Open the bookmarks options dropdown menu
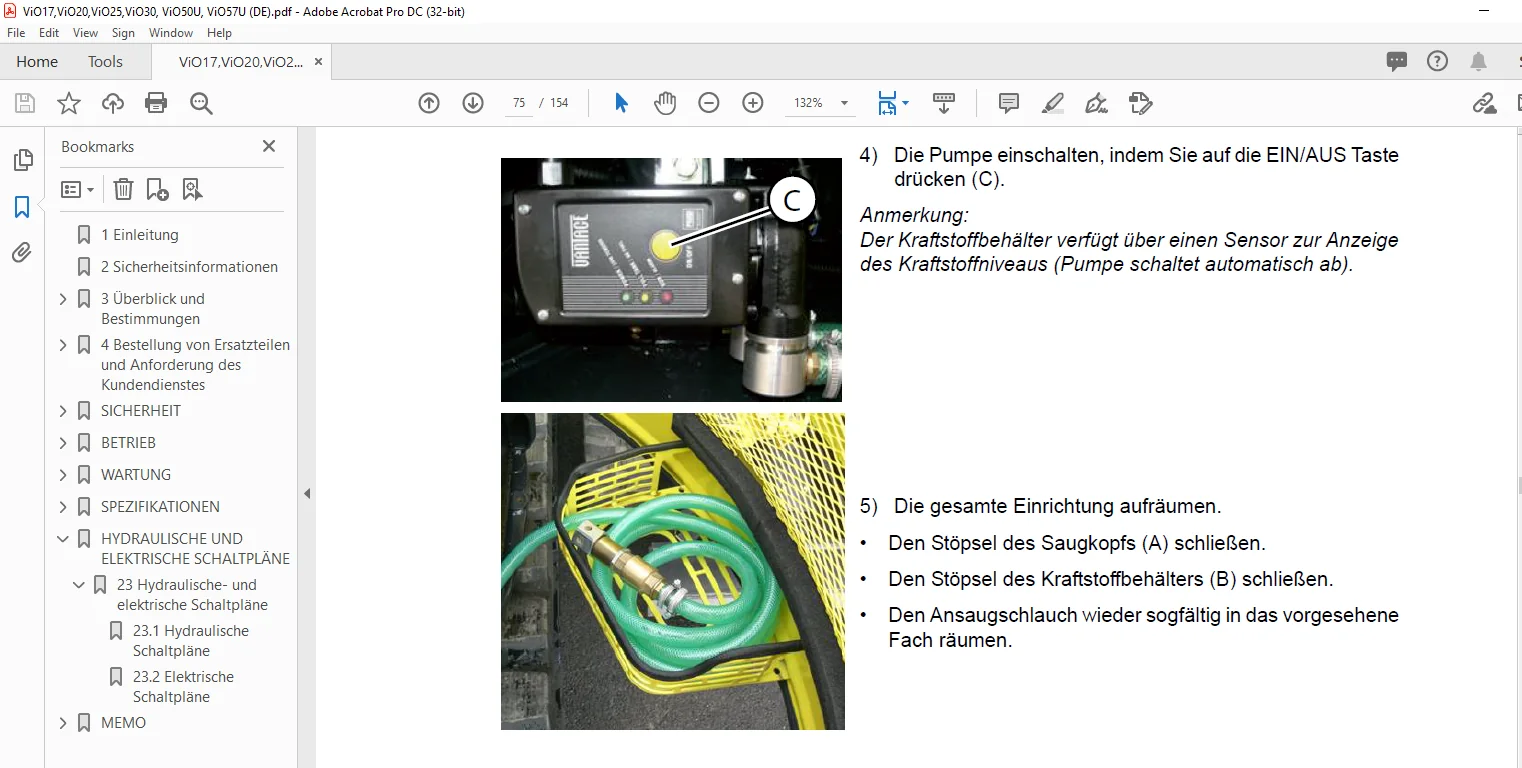The height and width of the screenshot is (768, 1522). click(77, 189)
